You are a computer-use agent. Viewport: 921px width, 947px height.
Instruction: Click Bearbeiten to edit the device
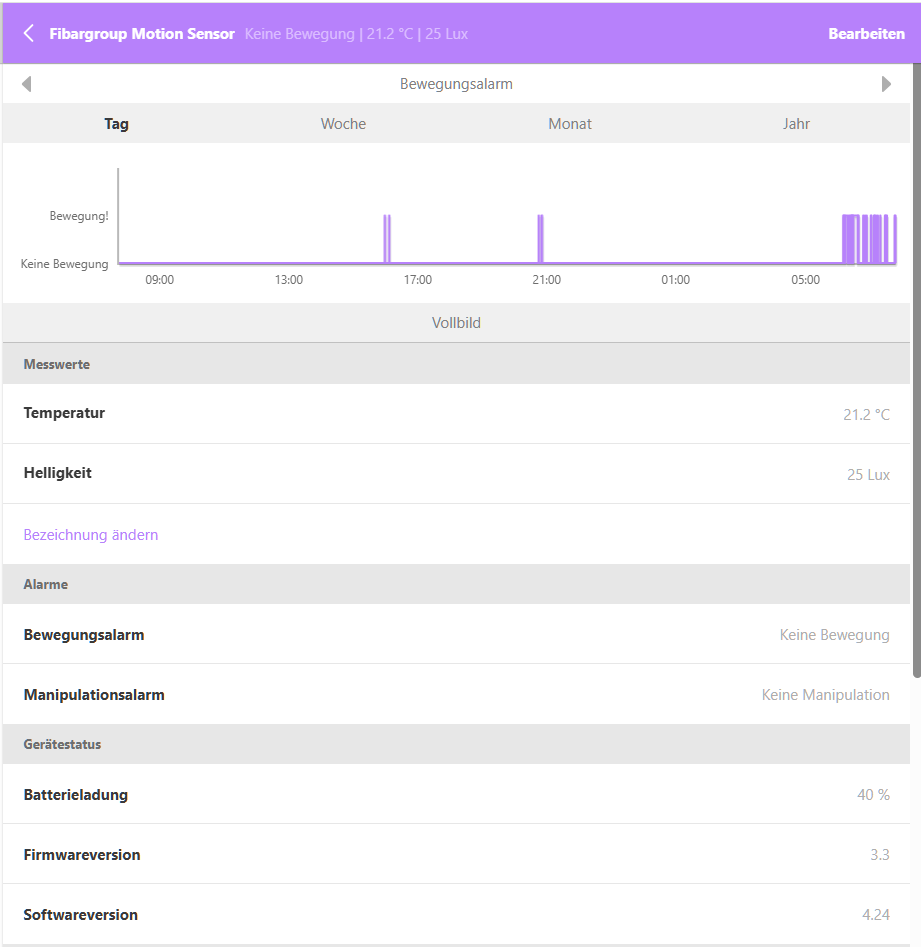pyautogui.click(x=866, y=34)
